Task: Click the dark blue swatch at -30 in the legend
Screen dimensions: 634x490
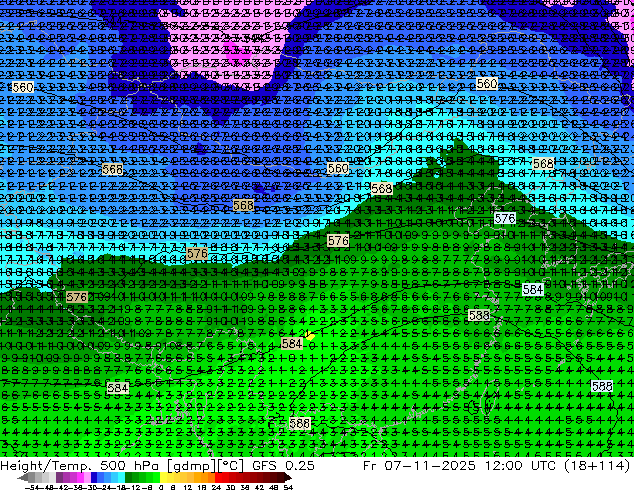Action: click(94, 477)
